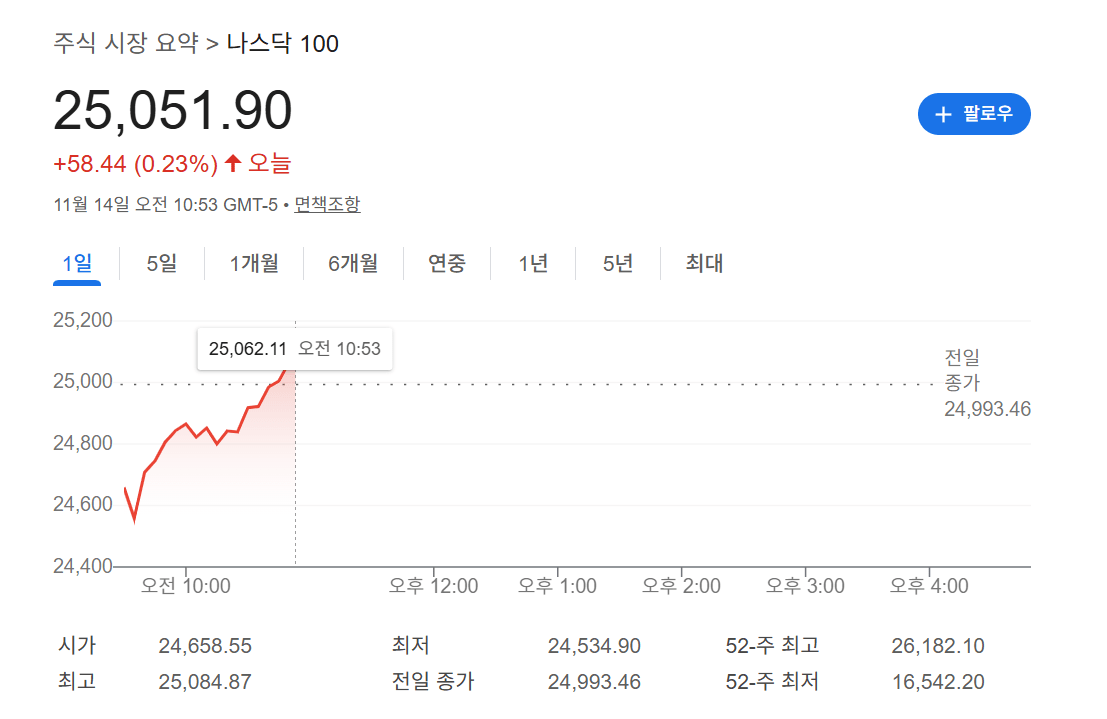The image size is (1107, 719).
Task: Click the red up-arrow price change icon
Action: (233, 163)
